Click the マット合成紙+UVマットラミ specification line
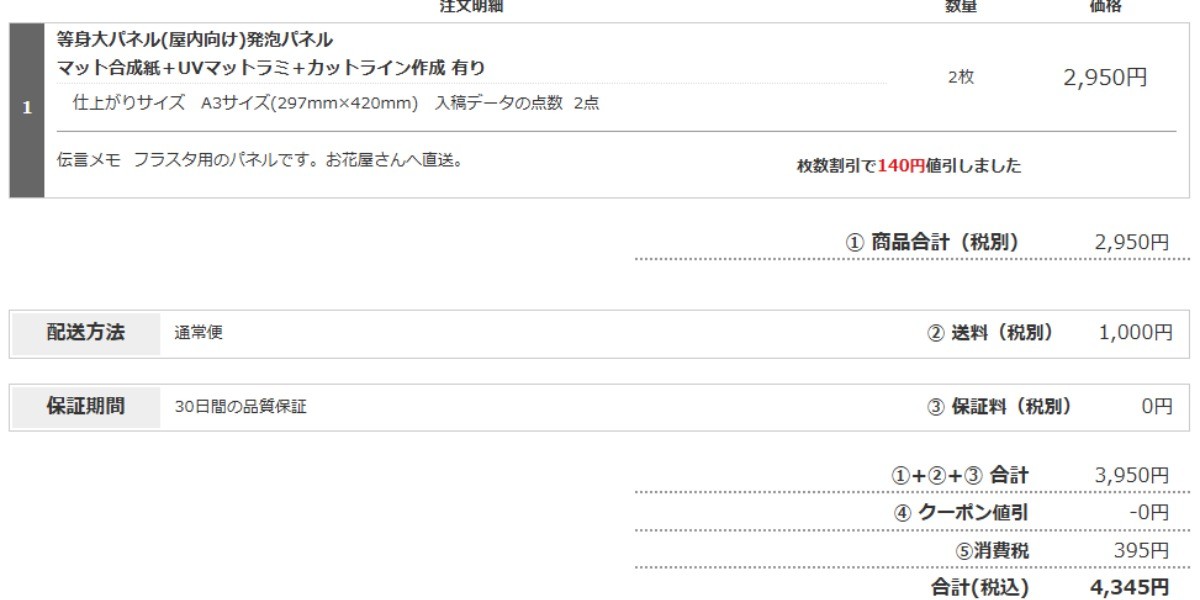This screenshot has width=1200, height=600. [x=270, y=68]
